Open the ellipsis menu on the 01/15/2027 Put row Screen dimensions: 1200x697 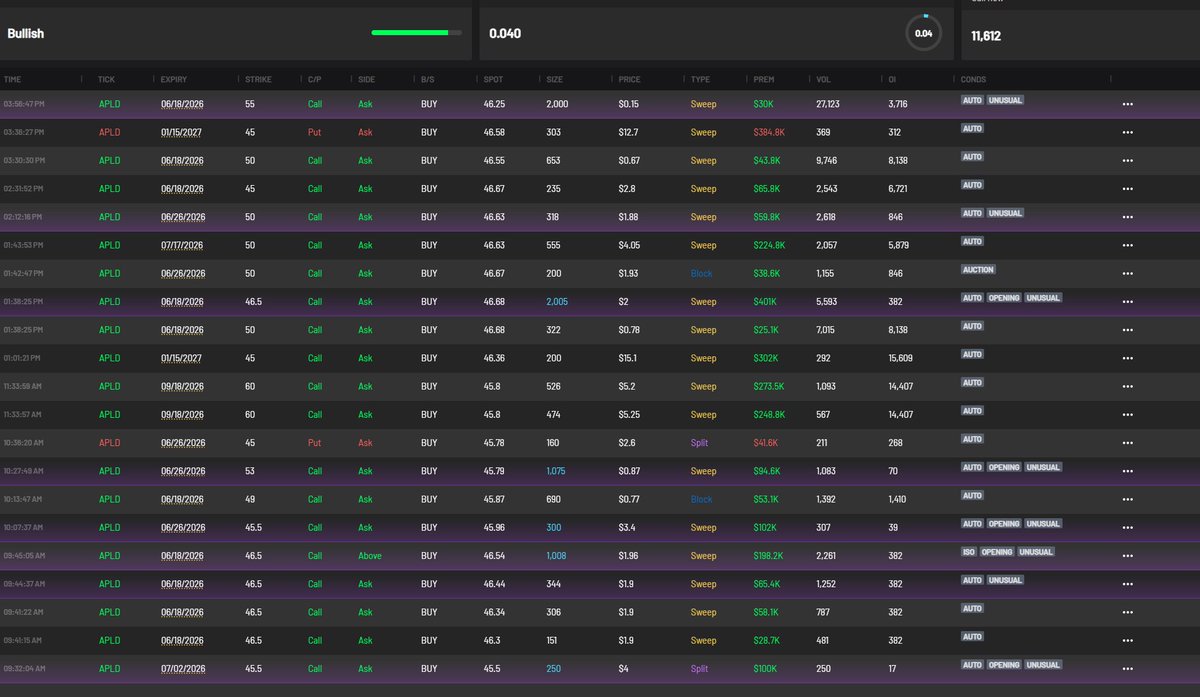click(1127, 132)
